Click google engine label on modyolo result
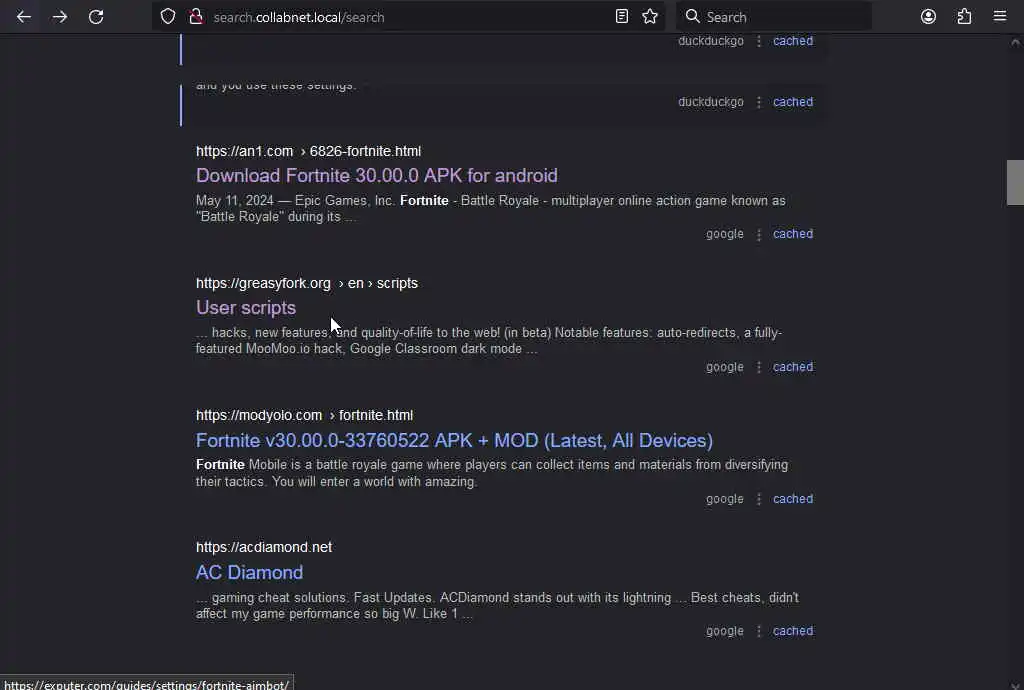 (724, 499)
